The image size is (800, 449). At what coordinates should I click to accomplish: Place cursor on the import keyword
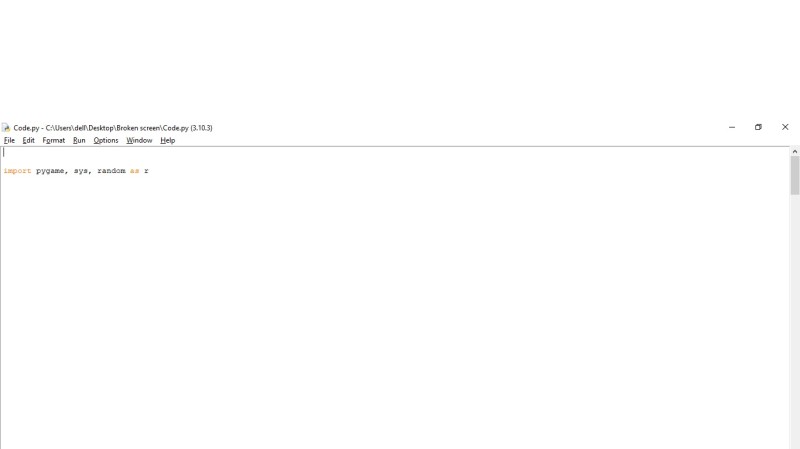(17, 171)
